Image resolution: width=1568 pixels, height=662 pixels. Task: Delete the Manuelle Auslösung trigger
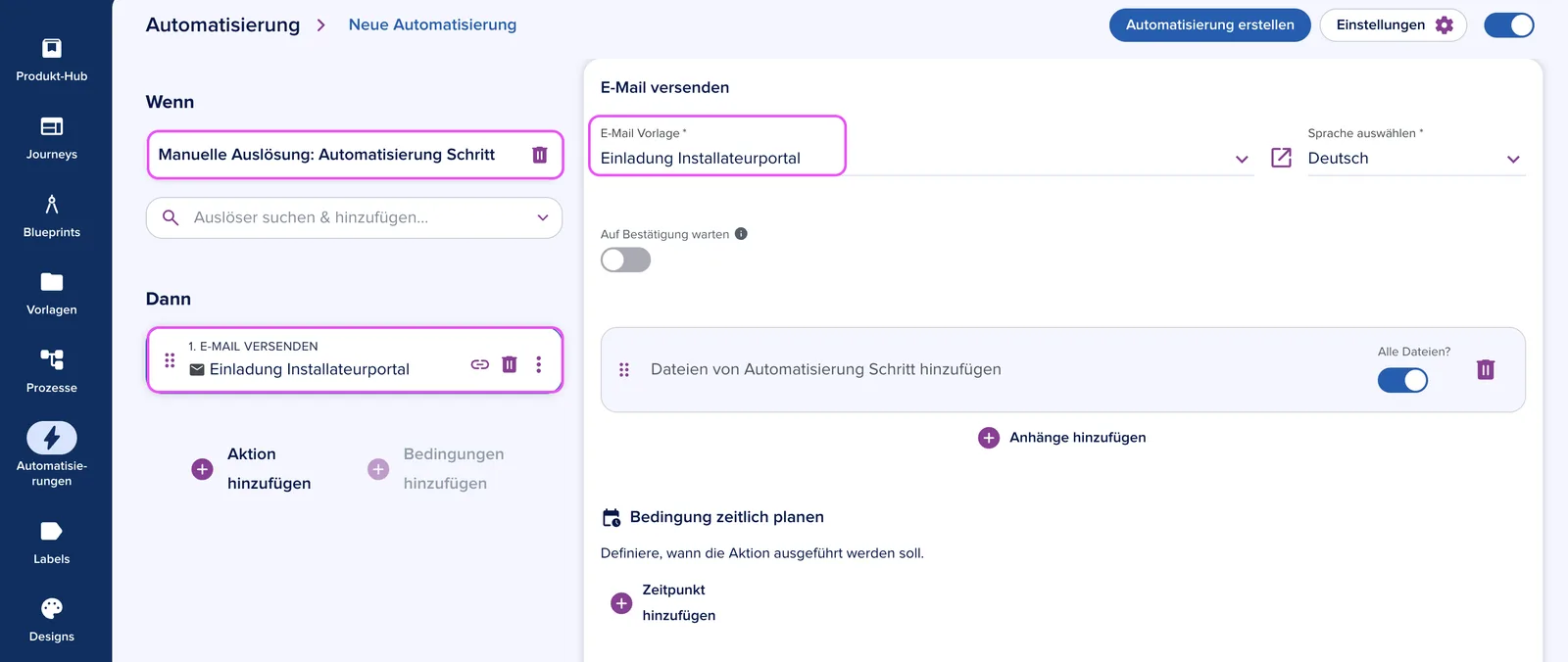pyautogui.click(x=539, y=155)
